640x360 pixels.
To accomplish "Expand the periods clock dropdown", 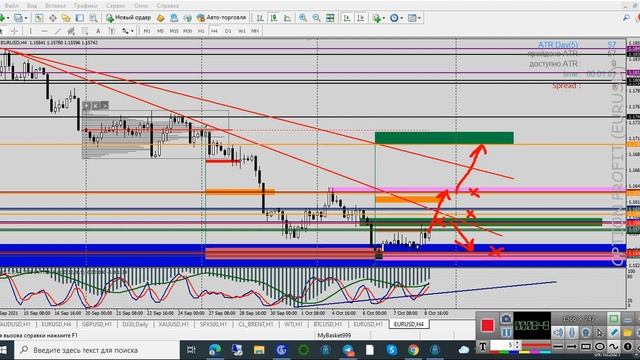I will (x=401, y=18).
